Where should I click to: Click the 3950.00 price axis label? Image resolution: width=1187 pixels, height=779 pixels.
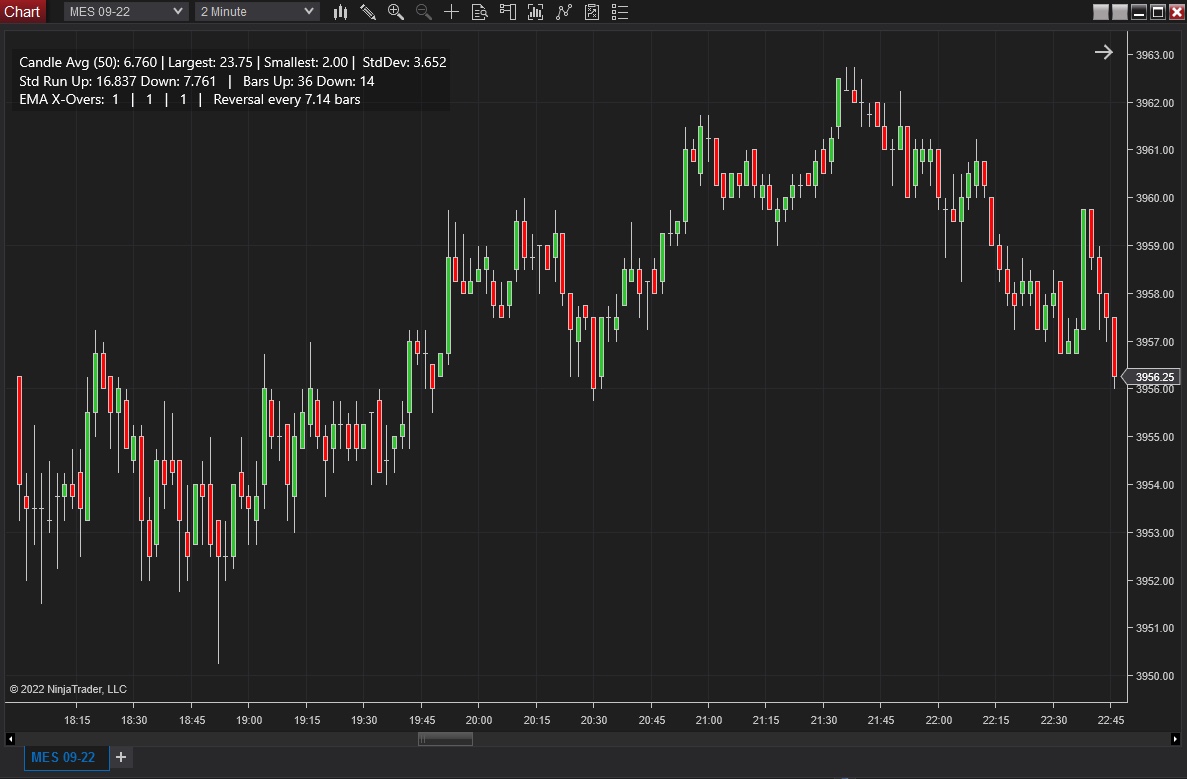(x=1154, y=676)
